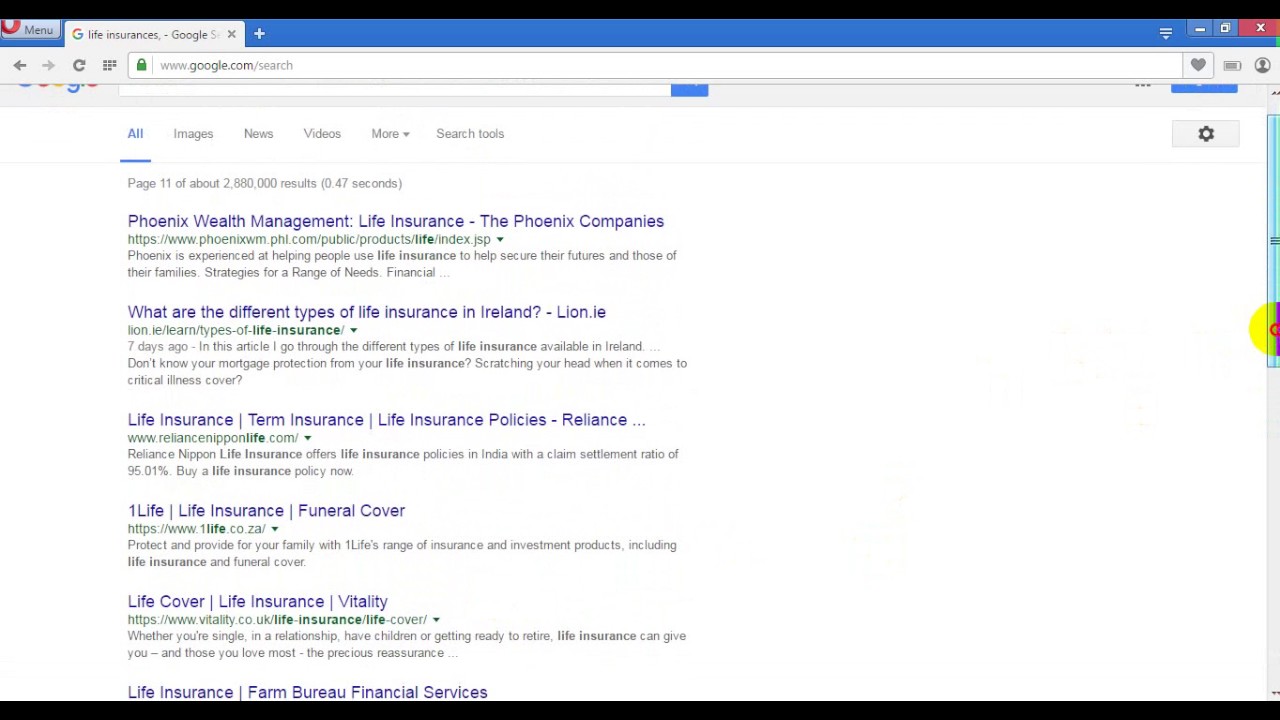
Task: Open Google apps grid icon
Action: [x=1143, y=86]
